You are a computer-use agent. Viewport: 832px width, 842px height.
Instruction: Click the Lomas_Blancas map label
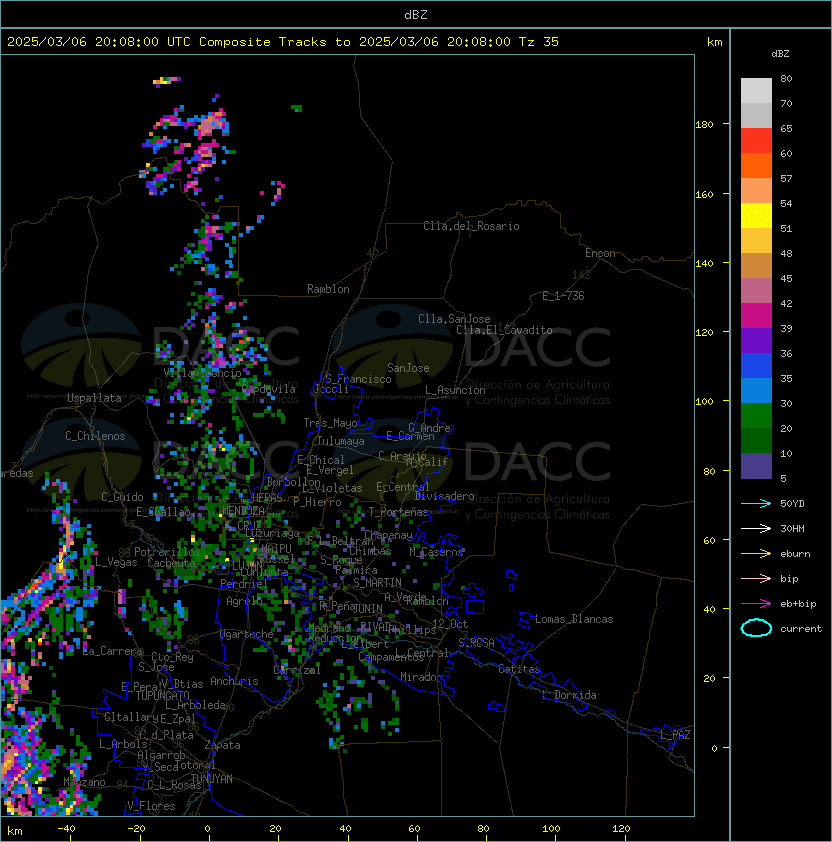[574, 619]
